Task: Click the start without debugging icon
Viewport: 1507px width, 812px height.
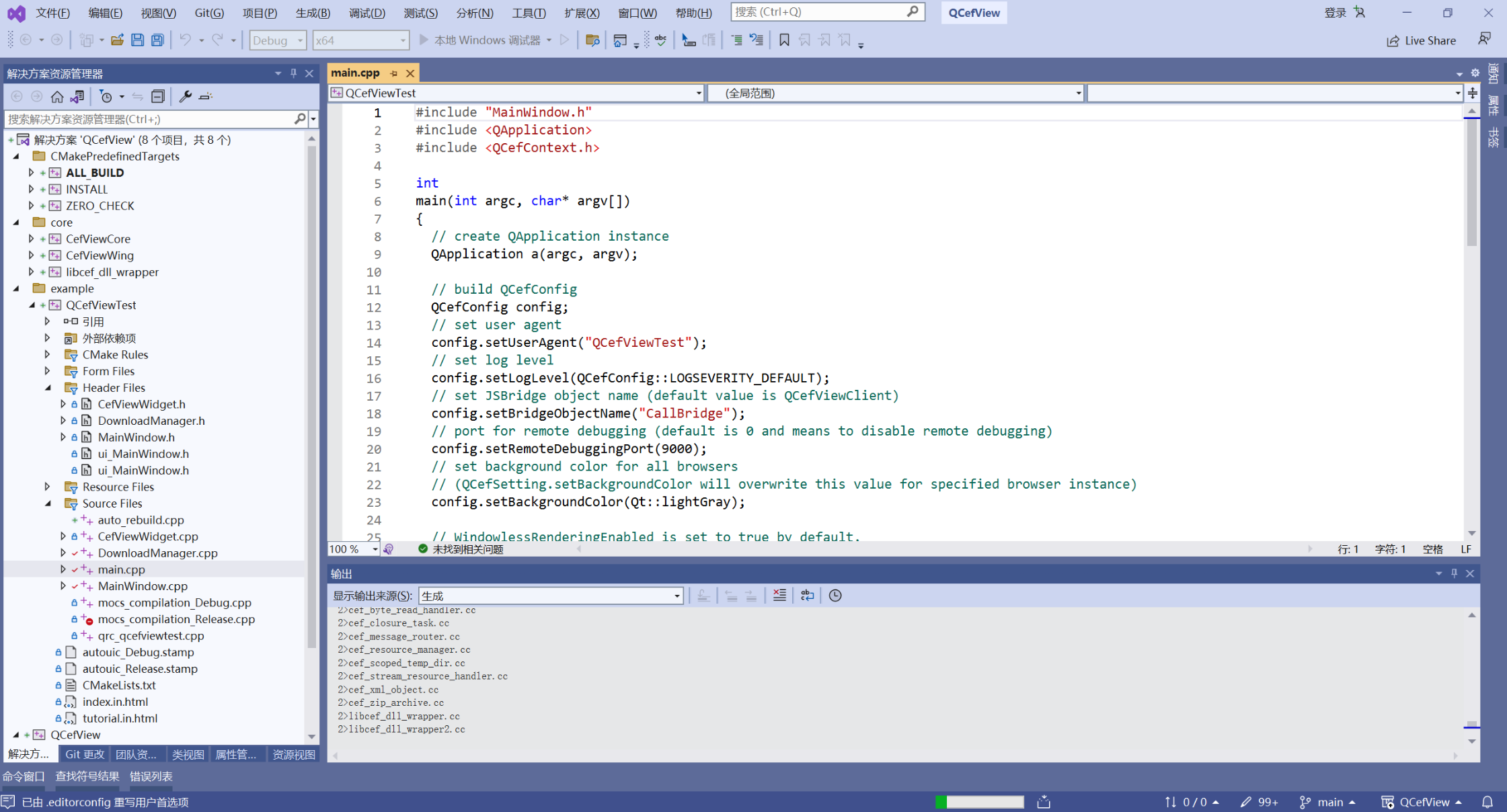Action: [565, 40]
